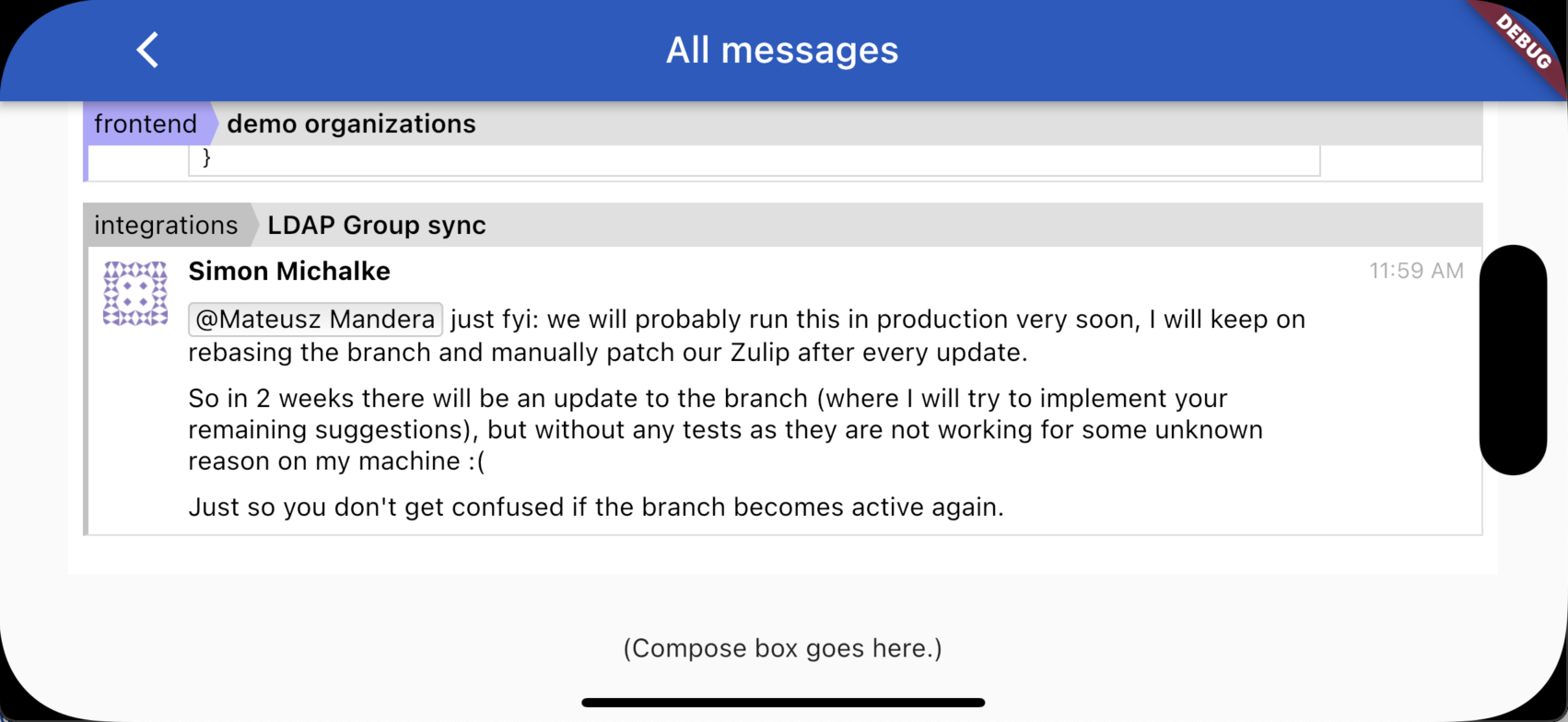
Task: Click the code block closing brace
Action: pyautogui.click(x=206, y=157)
